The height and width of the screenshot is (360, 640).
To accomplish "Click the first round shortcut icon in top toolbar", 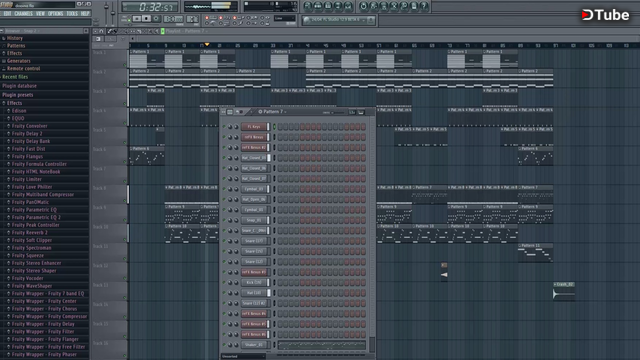I will coord(308,6).
